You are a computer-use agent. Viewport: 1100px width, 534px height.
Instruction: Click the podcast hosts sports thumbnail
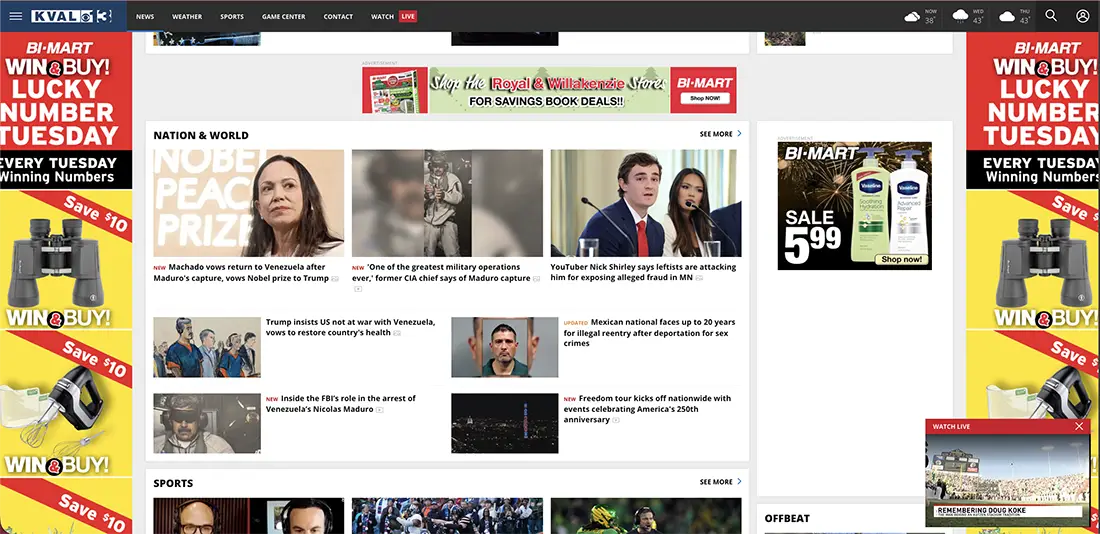point(249,516)
